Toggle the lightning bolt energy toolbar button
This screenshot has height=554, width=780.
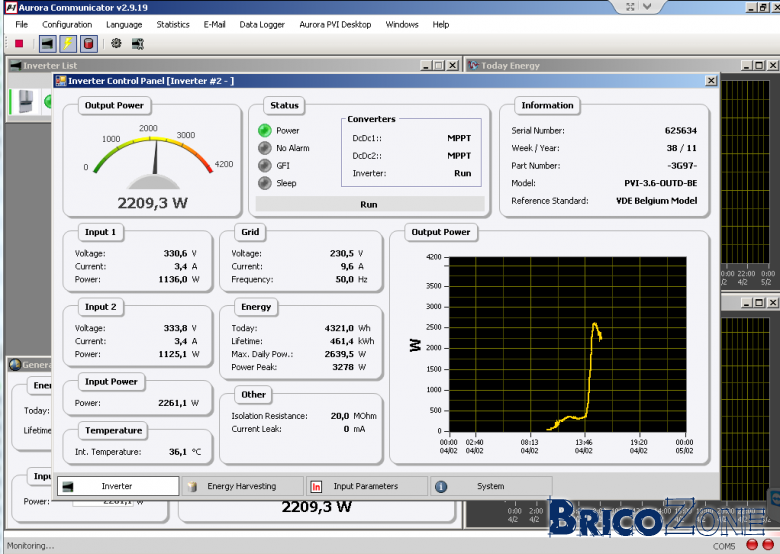tap(68, 44)
